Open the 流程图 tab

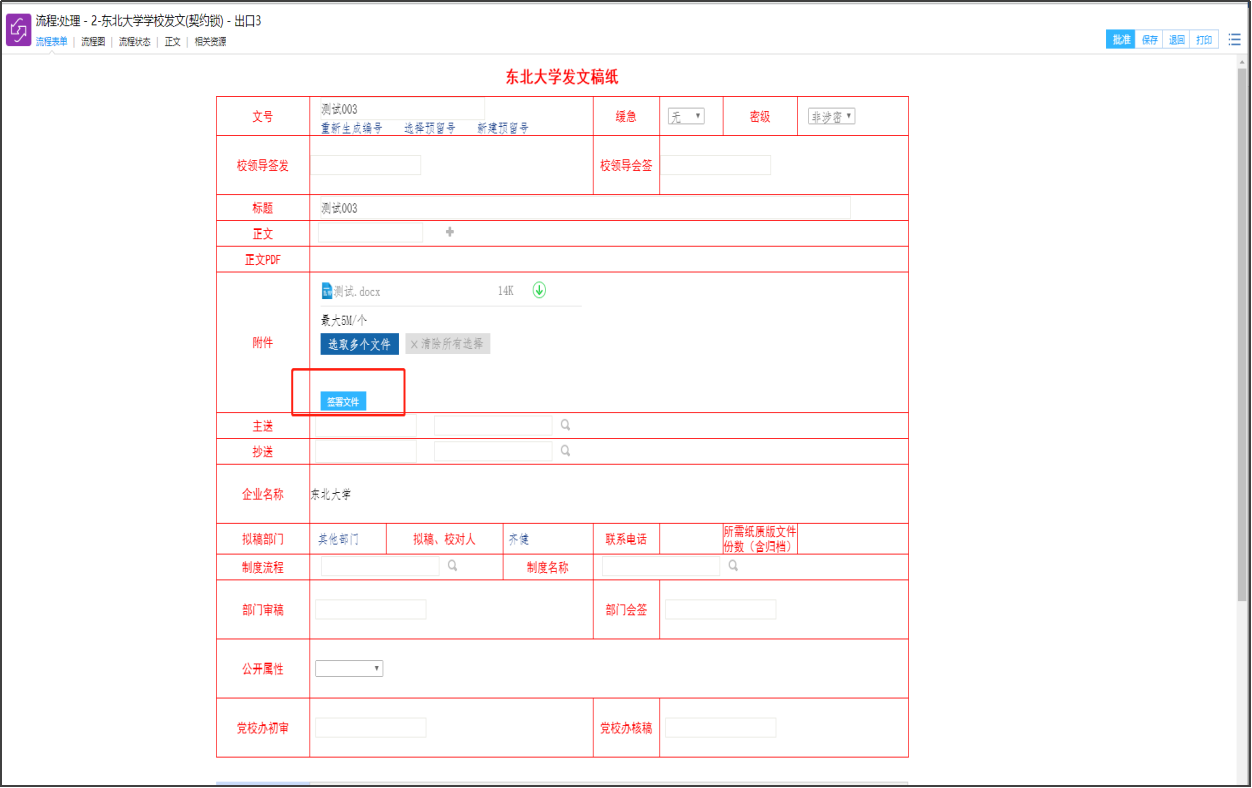point(93,42)
